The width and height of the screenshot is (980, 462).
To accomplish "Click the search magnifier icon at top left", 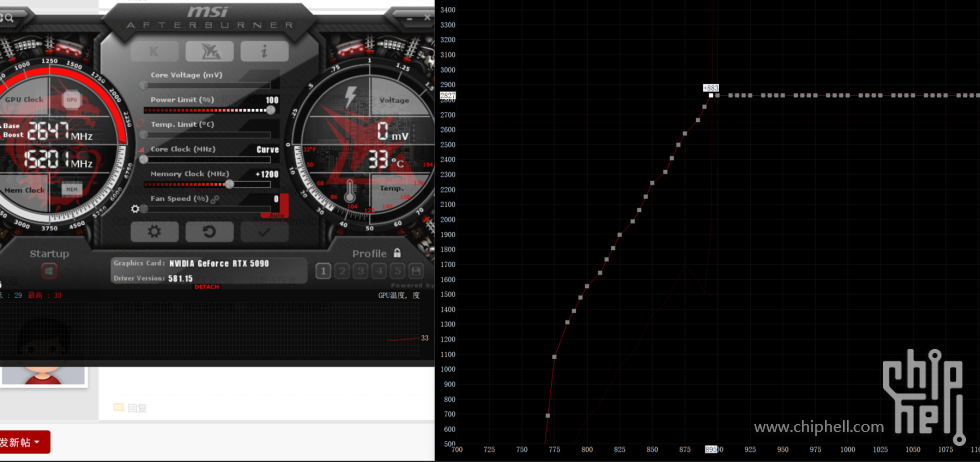I will coord(7,18).
